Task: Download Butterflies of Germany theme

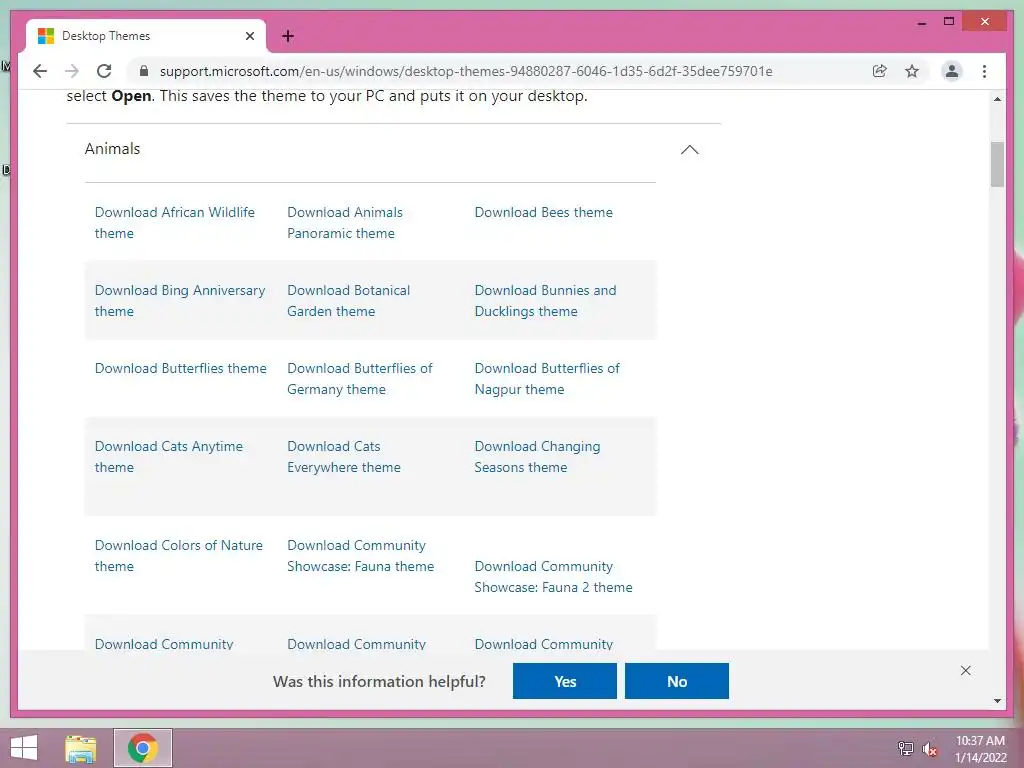Action: click(360, 379)
